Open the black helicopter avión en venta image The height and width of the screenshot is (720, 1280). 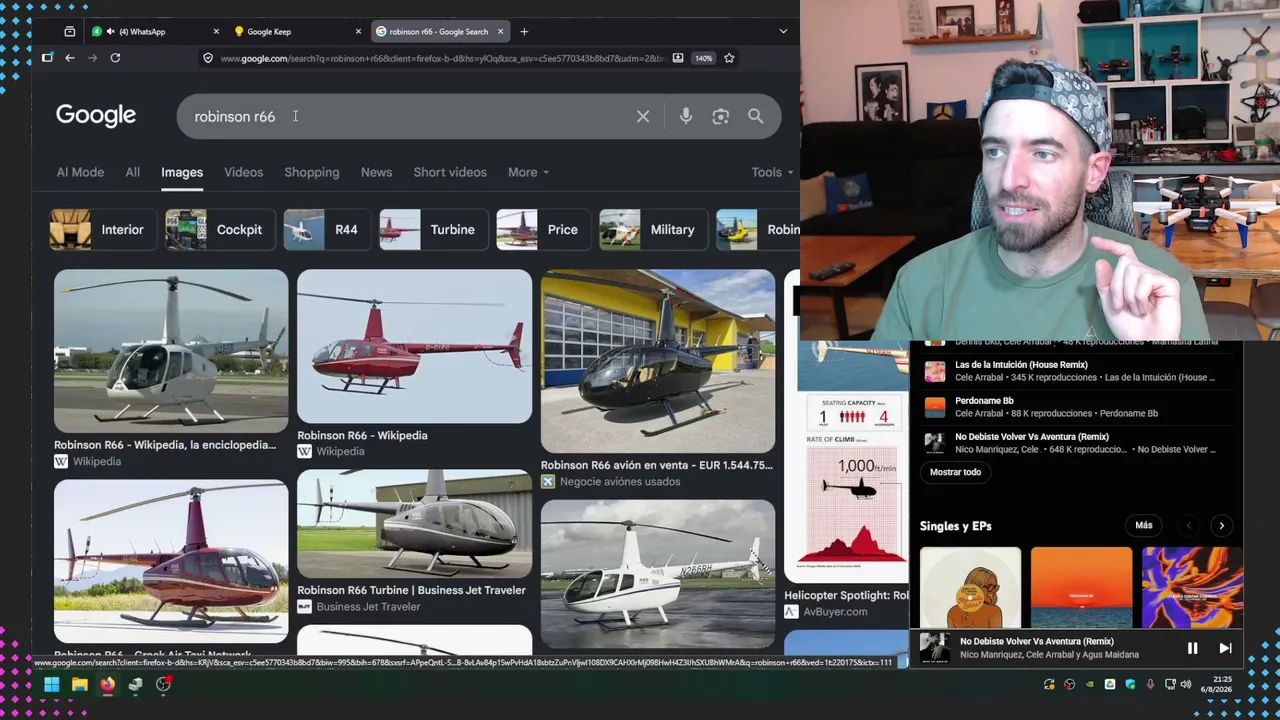pyautogui.click(x=658, y=361)
